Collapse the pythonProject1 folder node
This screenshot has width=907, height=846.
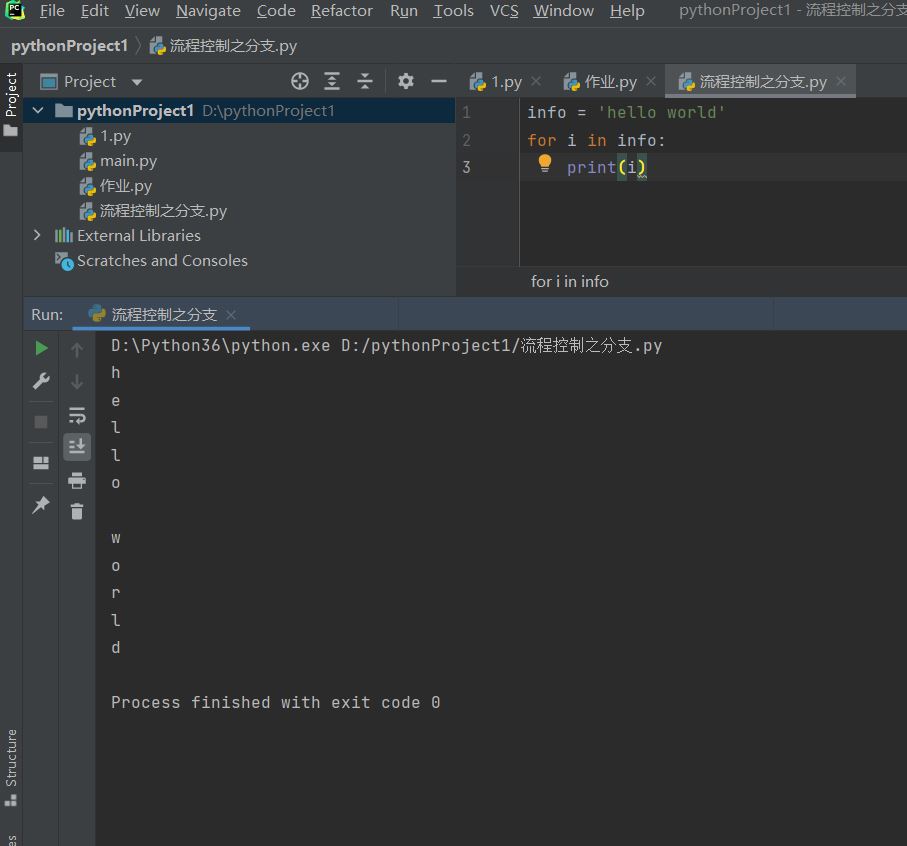38,110
